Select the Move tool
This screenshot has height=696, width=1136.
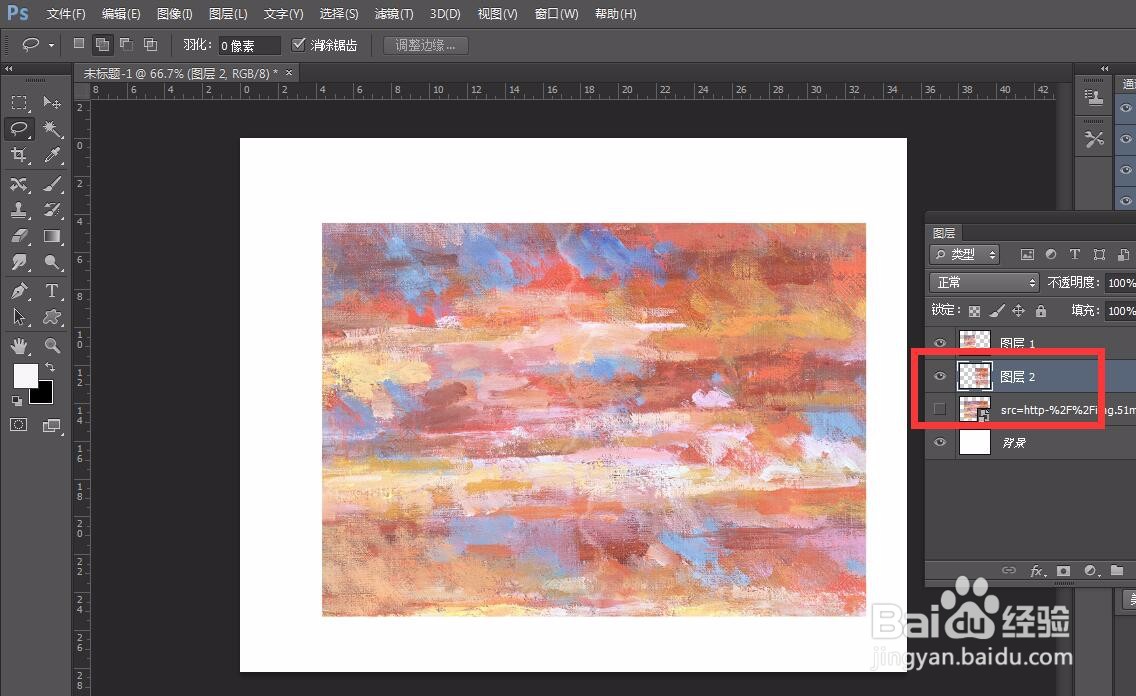point(51,103)
